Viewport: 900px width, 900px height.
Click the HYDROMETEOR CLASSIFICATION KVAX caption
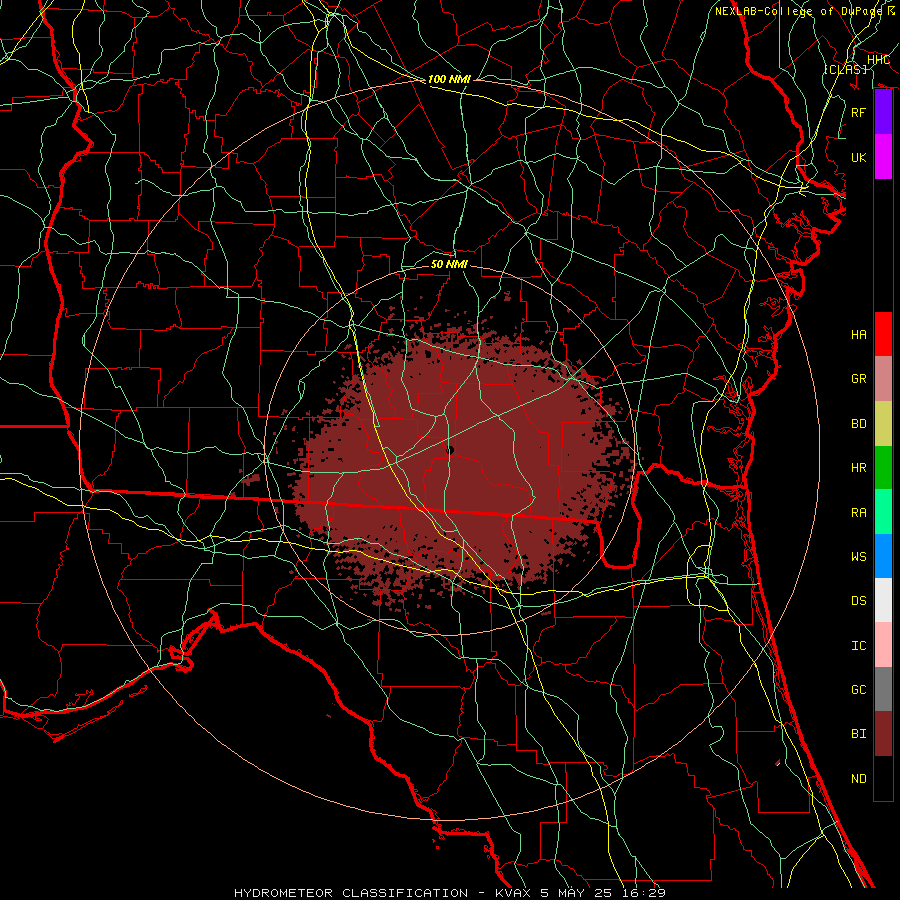coord(449,893)
